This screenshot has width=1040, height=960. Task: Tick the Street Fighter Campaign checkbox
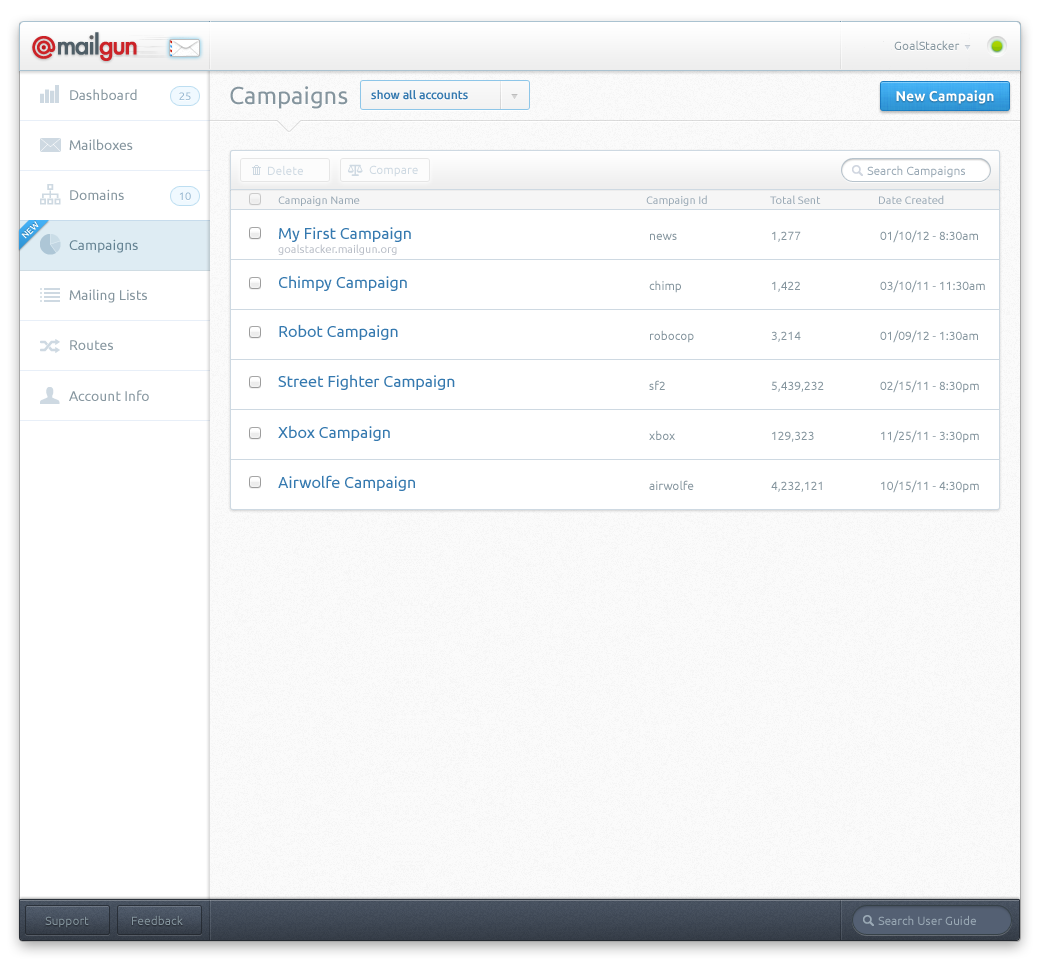[255, 382]
